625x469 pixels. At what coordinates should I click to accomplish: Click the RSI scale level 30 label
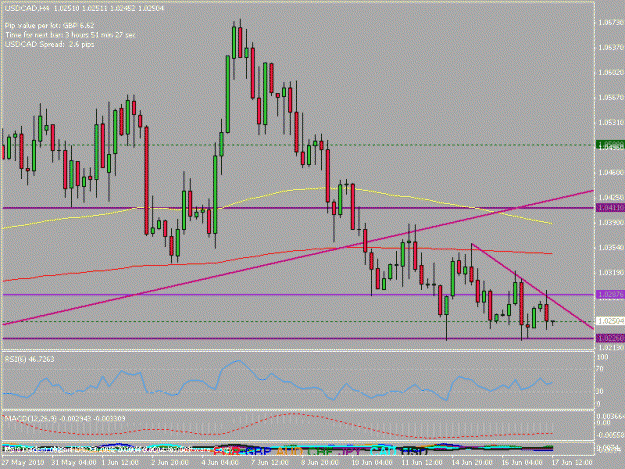pyautogui.click(x=600, y=392)
